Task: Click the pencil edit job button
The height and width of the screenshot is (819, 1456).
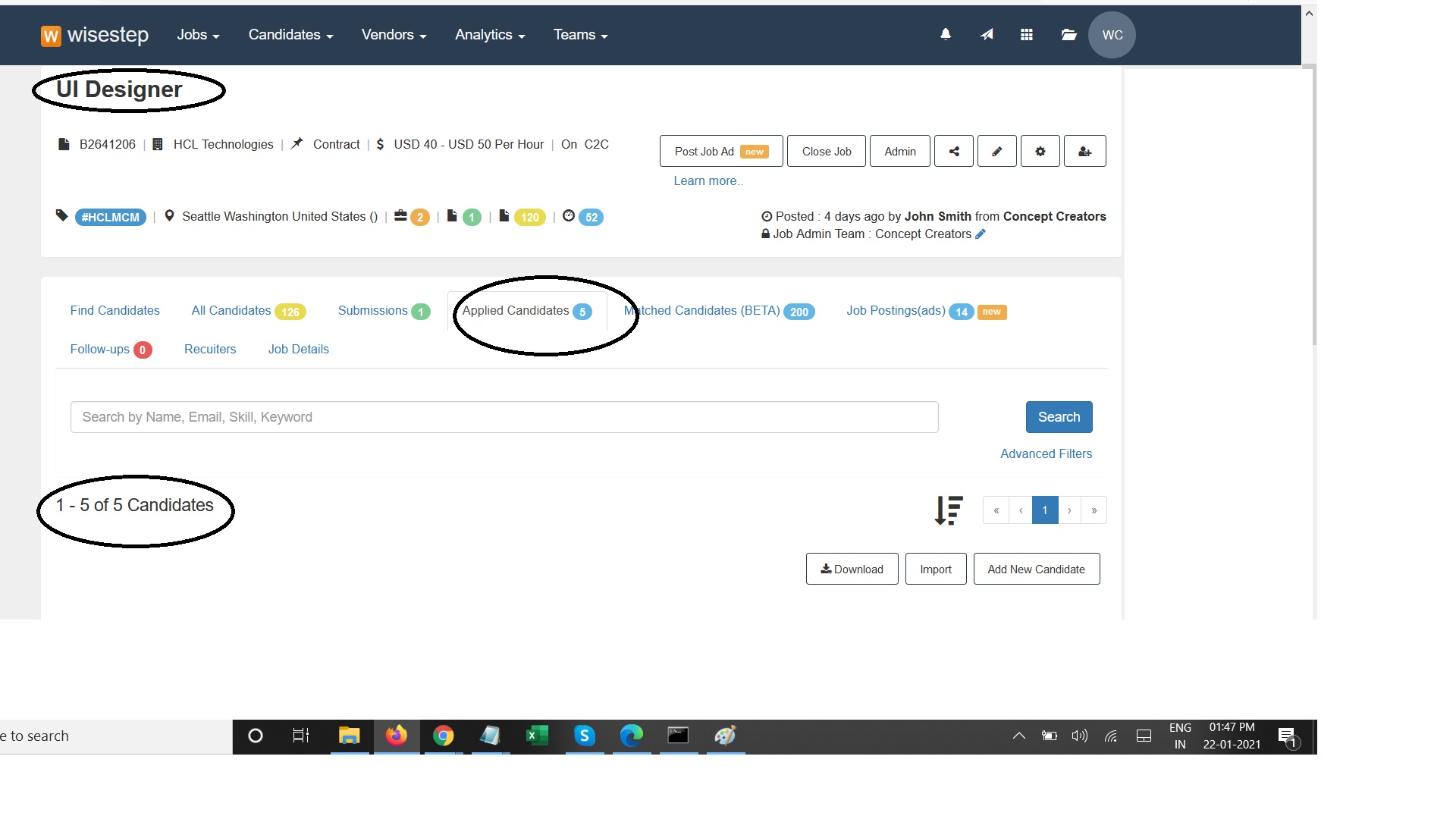Action: click(997, 151)
